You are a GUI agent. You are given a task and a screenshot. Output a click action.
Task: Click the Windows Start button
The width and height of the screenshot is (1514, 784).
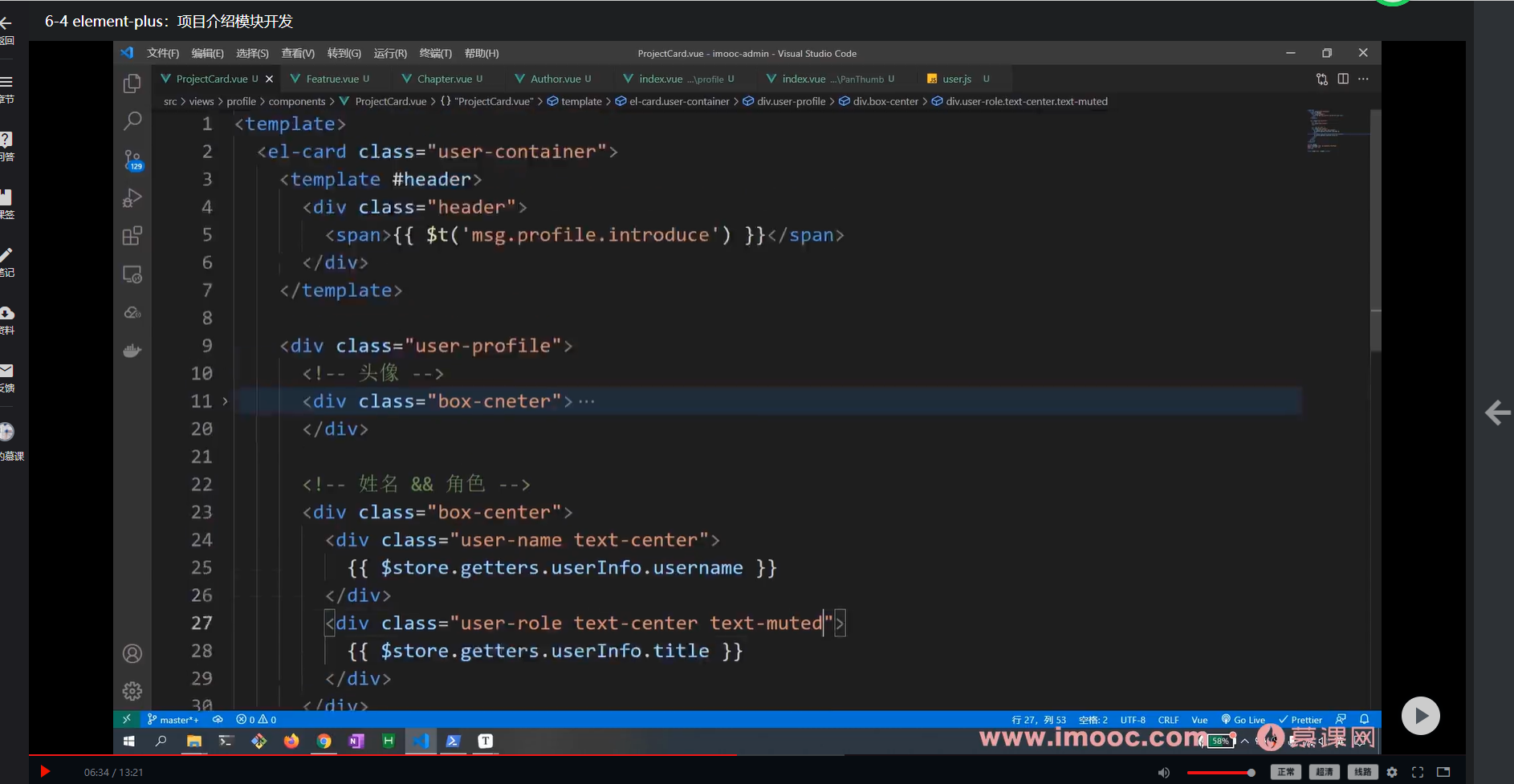tap(128, 741)
